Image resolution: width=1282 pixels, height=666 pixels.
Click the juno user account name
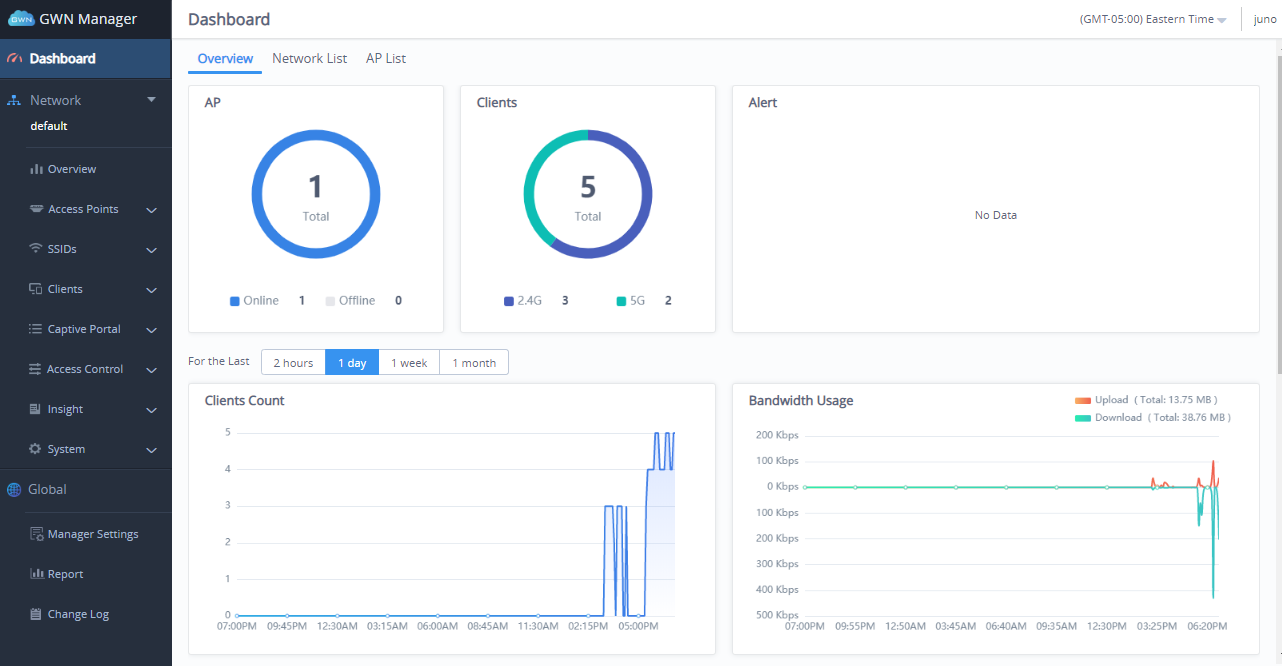pos(1265,20)
